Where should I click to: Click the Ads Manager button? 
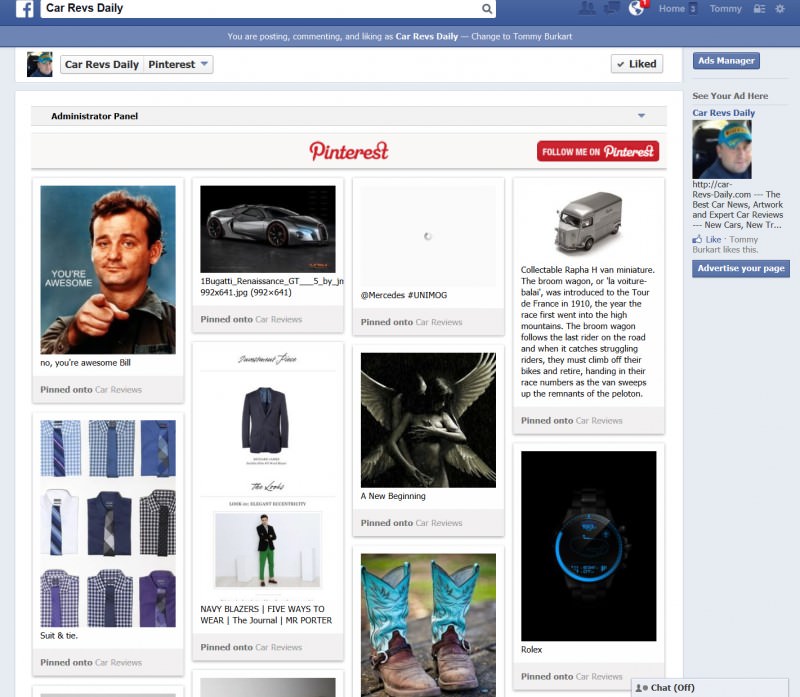pyautogui.click(x=726, y=61)
